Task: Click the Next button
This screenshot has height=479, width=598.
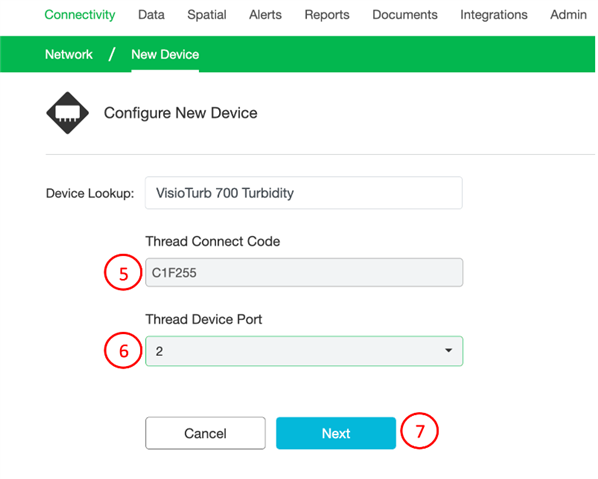Action: 336,433
